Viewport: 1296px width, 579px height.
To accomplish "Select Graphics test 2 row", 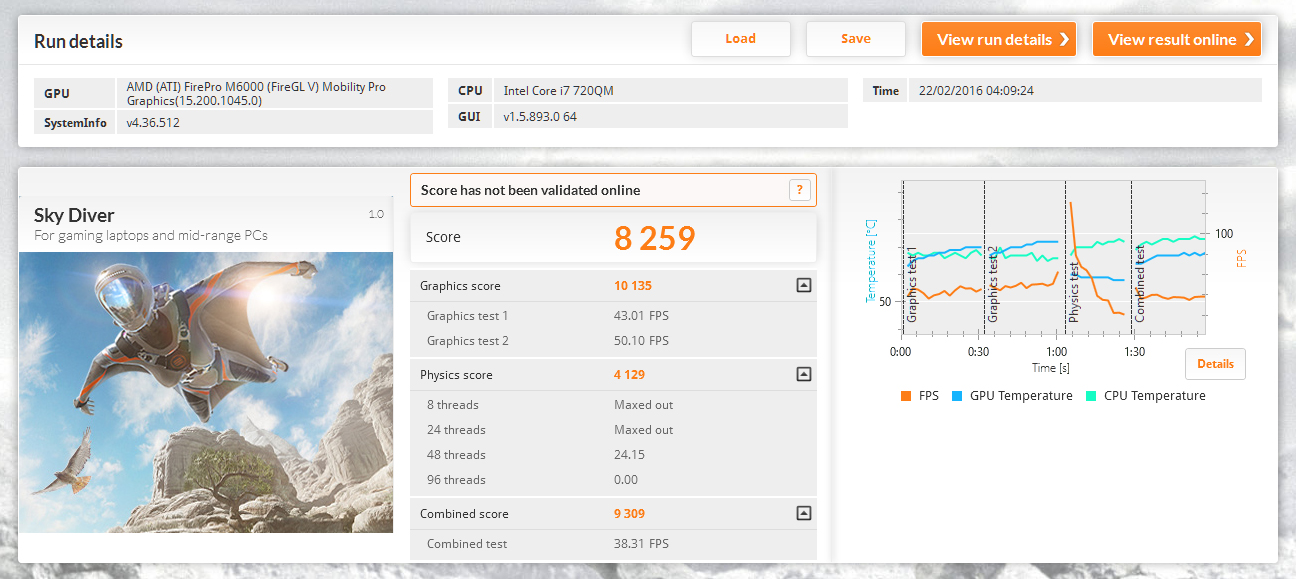I will pos(613,341).
